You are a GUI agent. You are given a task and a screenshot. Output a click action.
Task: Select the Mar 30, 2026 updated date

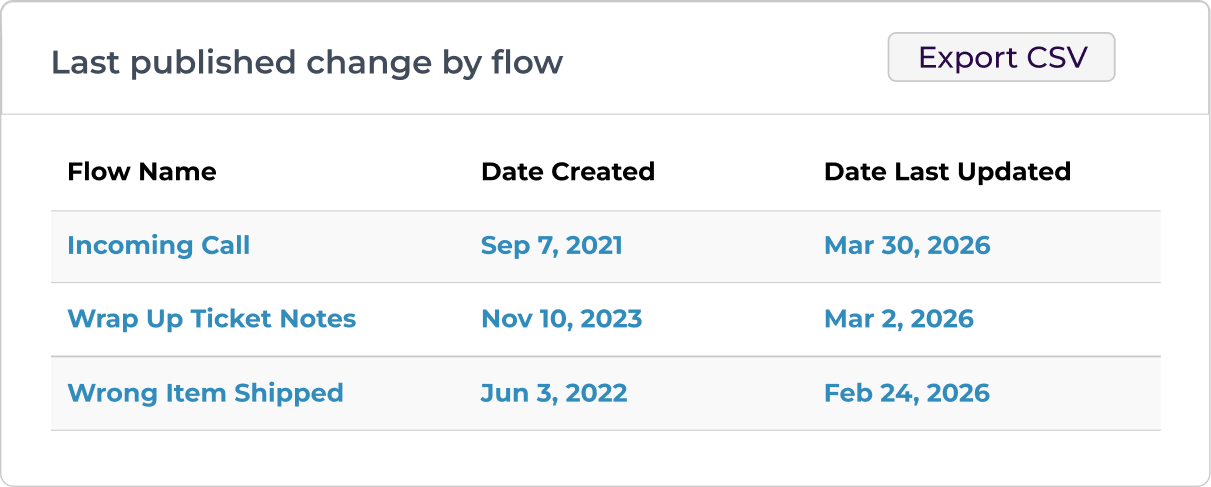pyautogui.click(x=906, y=246)
